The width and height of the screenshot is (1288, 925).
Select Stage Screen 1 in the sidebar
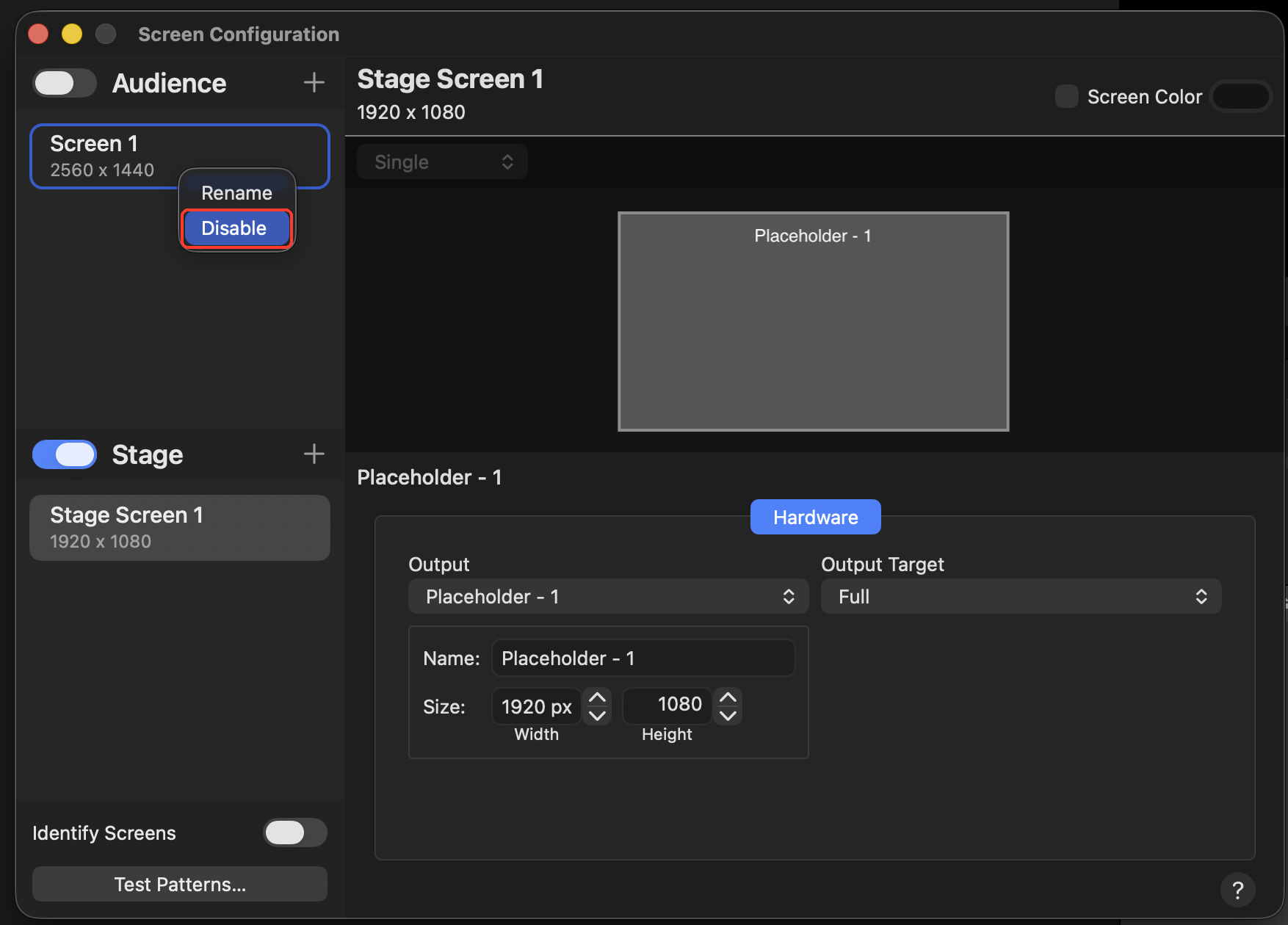point(180,528)
